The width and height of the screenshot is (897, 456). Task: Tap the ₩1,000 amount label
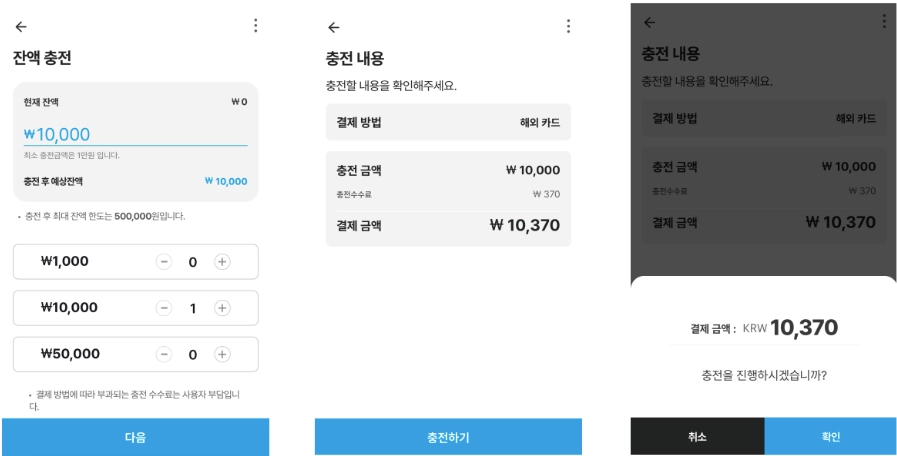click(66, 262)
